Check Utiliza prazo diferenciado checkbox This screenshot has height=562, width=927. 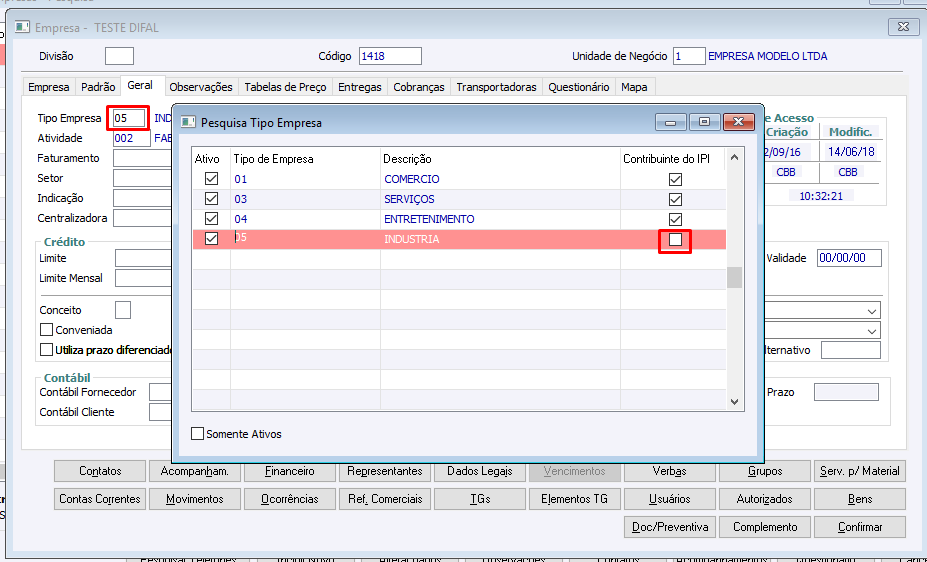coord(46,350)
